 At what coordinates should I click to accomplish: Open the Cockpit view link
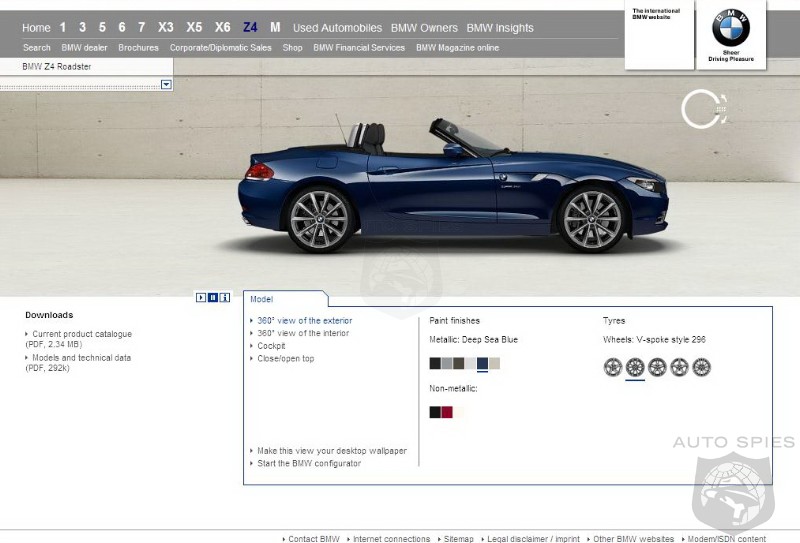click(271, 345)
